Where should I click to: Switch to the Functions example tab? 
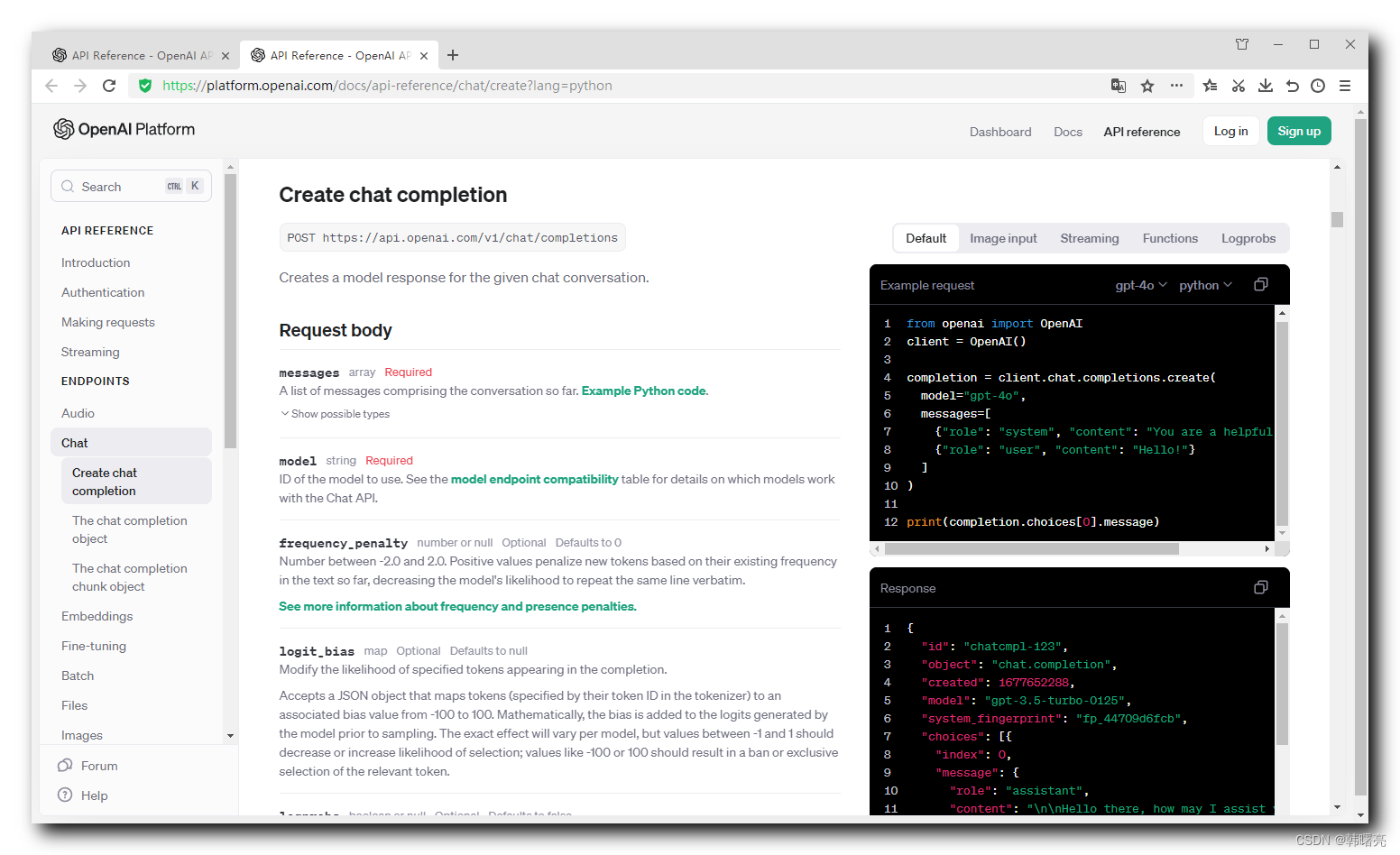point(1170,238)
